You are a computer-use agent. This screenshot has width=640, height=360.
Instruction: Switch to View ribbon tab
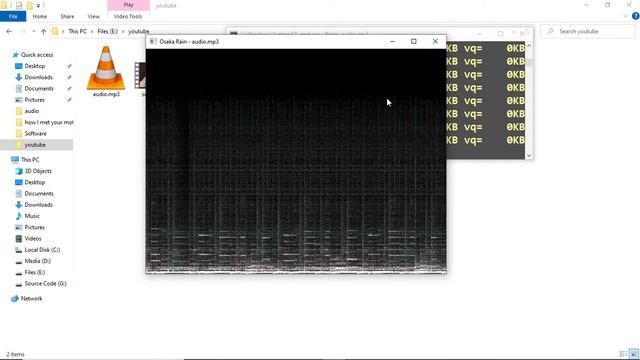[x=93, y=16]
